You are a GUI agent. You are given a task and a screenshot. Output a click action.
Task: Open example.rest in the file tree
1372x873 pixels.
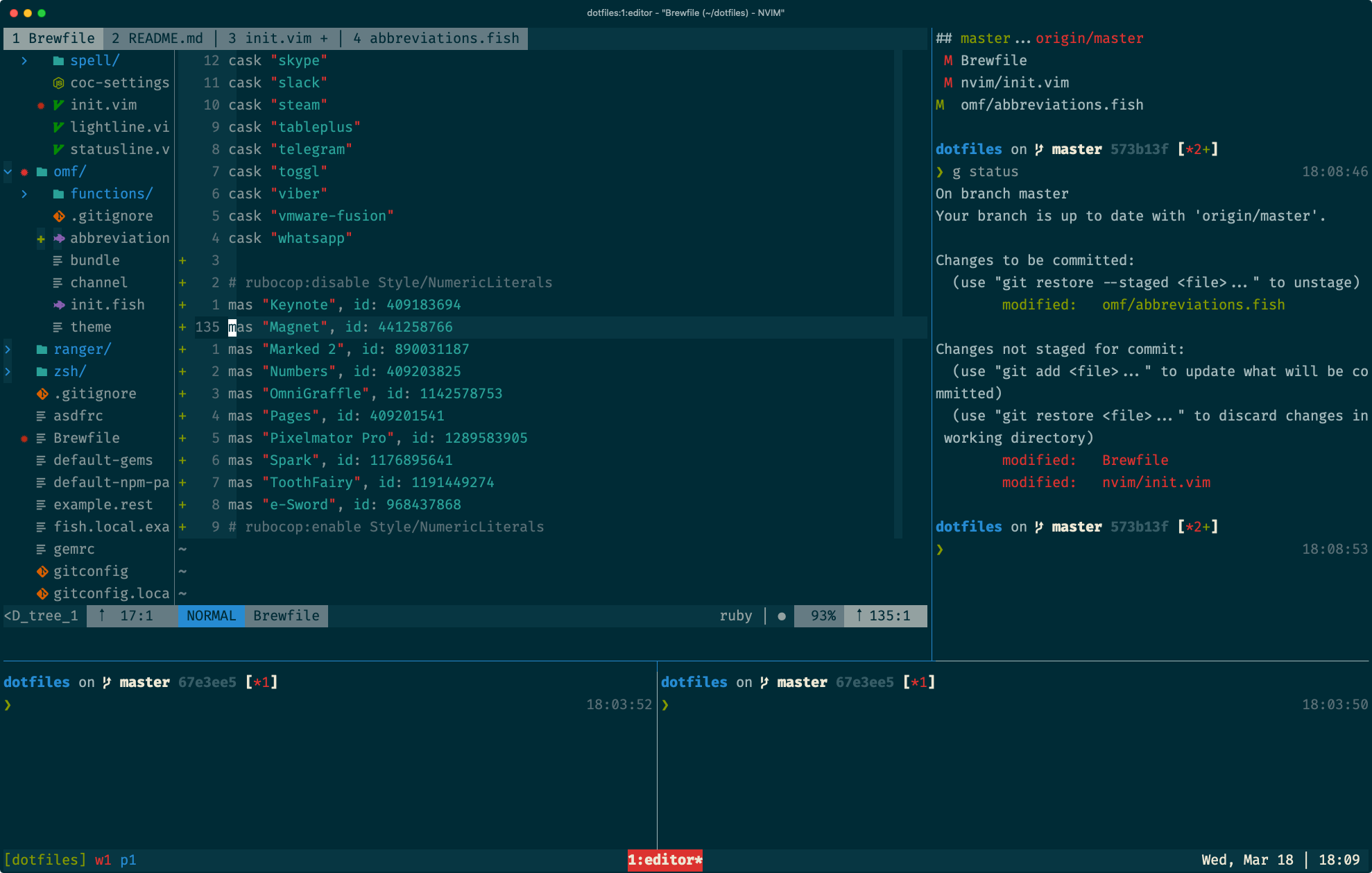(x=103, y=505)
